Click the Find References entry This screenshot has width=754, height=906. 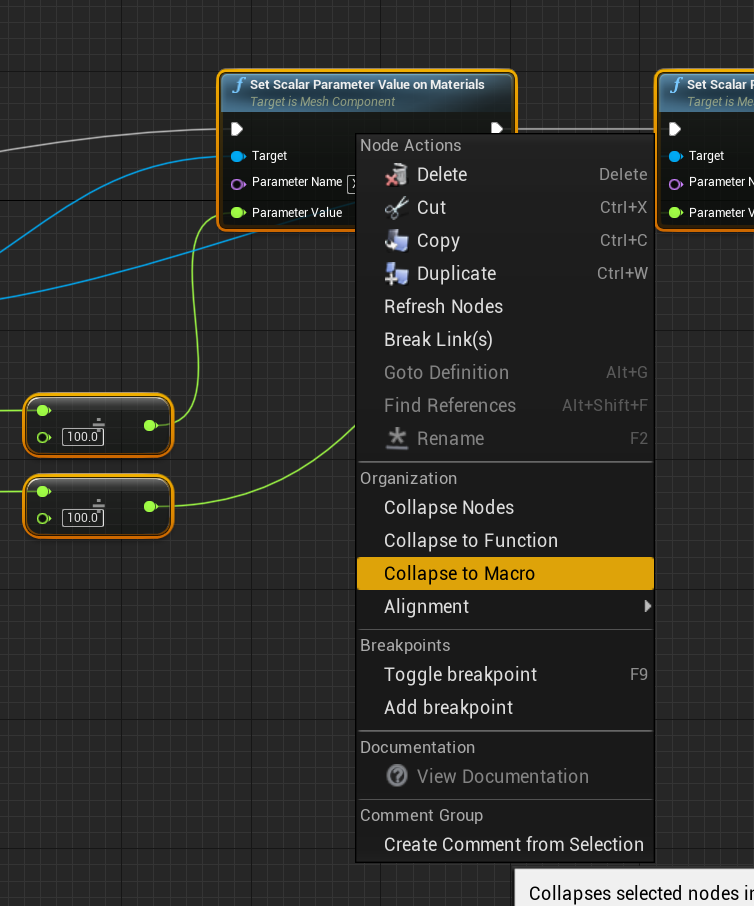[505, 406]
